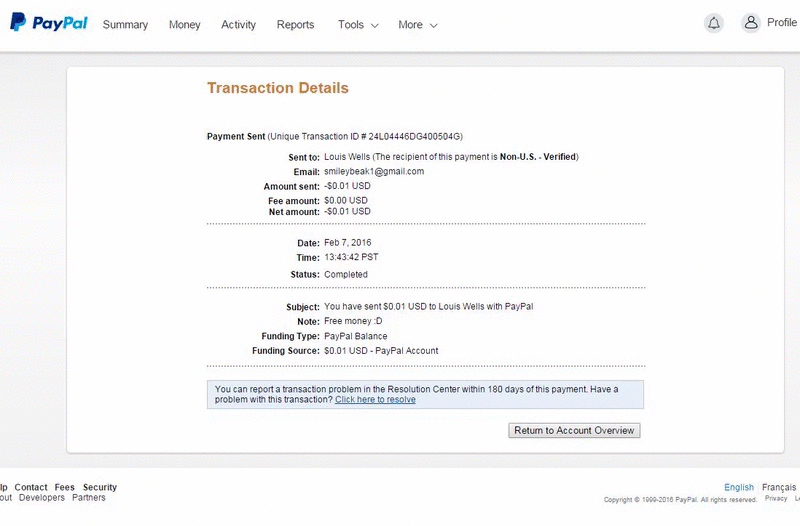
Task: Click the copyright notice text
Action: click(680, 499)
